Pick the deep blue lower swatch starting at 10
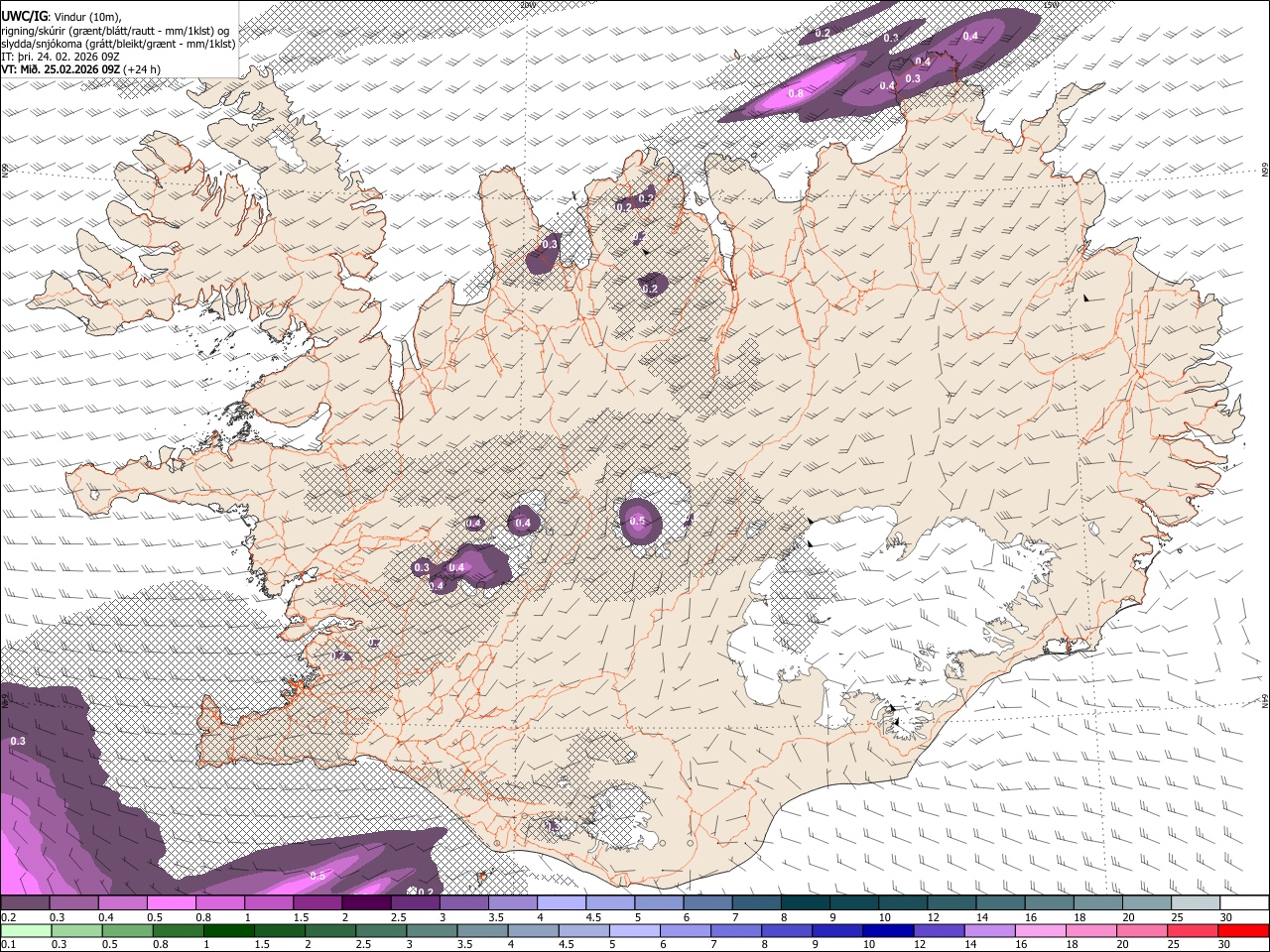Screen dimensions: 1270x952 pos(888,930)
